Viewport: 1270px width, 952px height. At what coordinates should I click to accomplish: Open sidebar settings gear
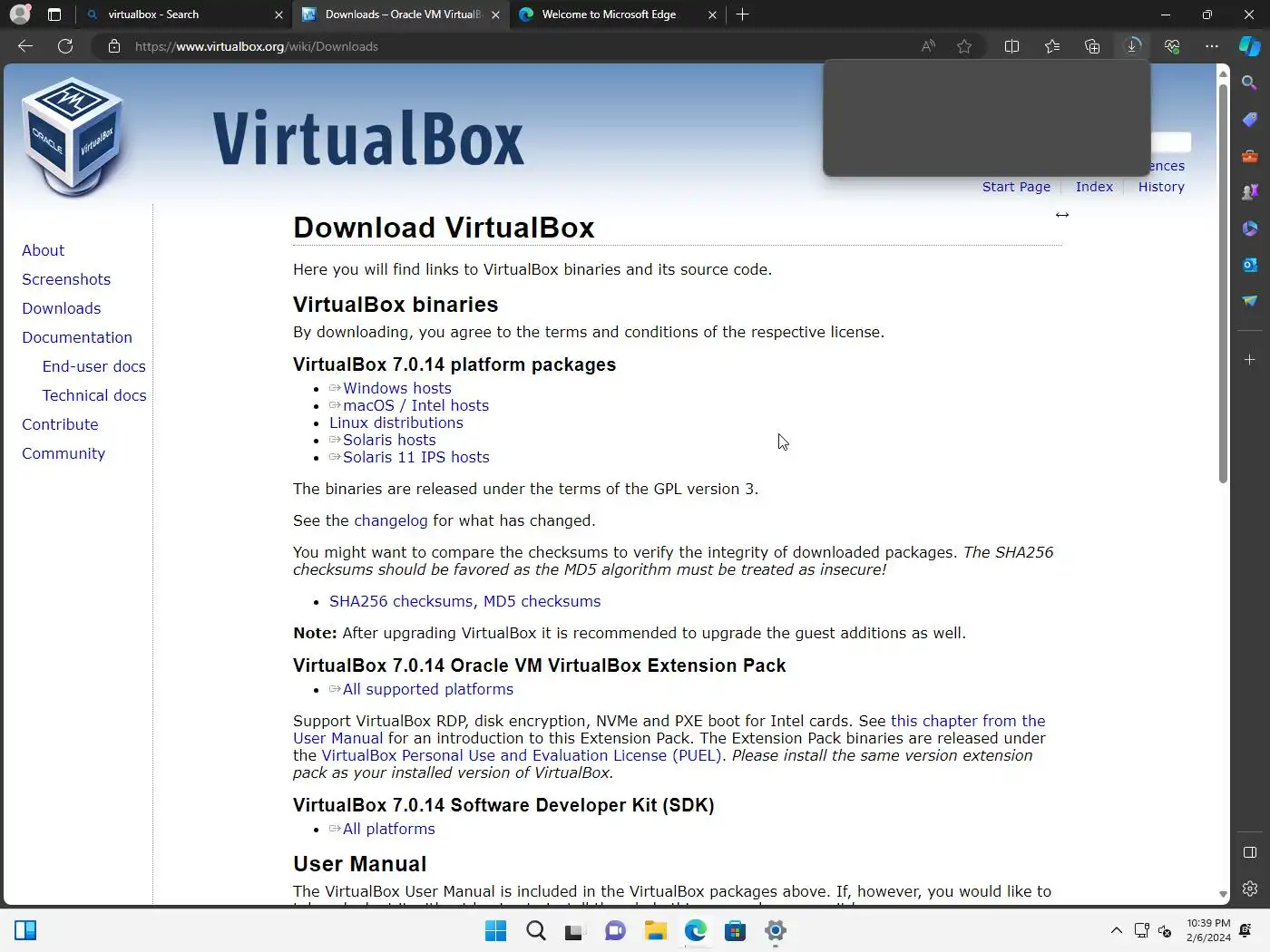point(1250,889)
